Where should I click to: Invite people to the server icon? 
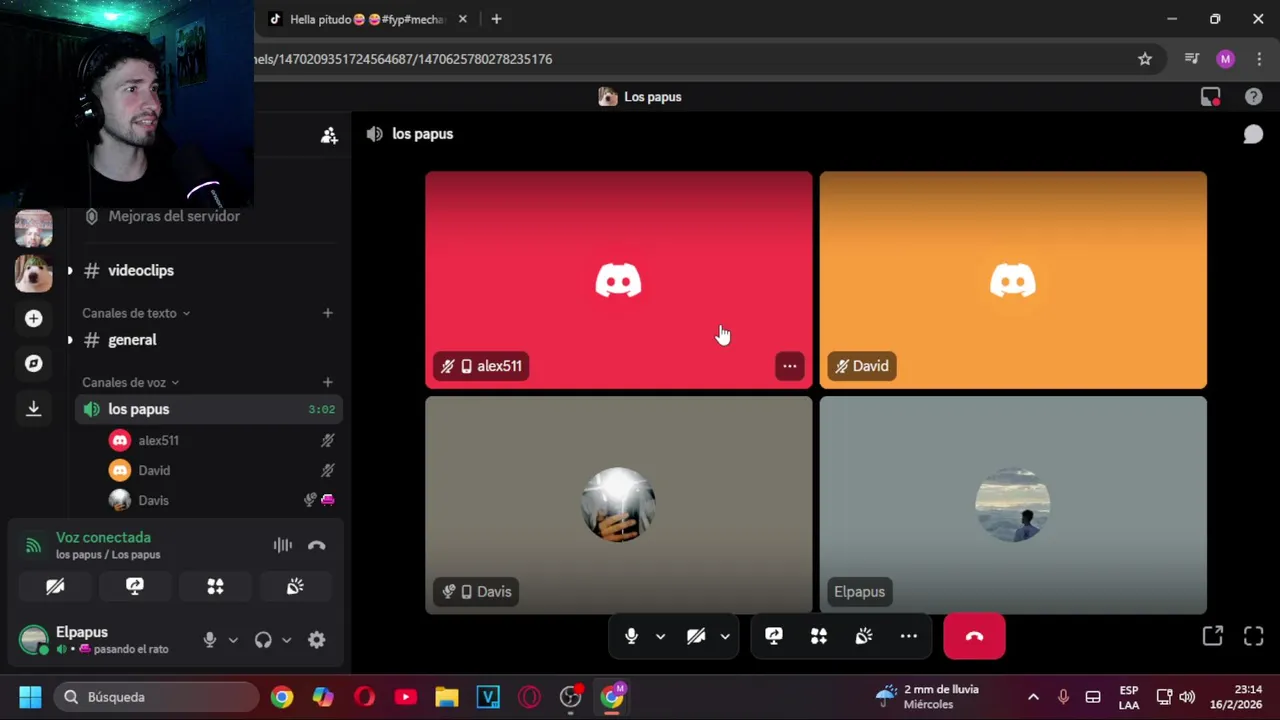[x=329, y=135]
